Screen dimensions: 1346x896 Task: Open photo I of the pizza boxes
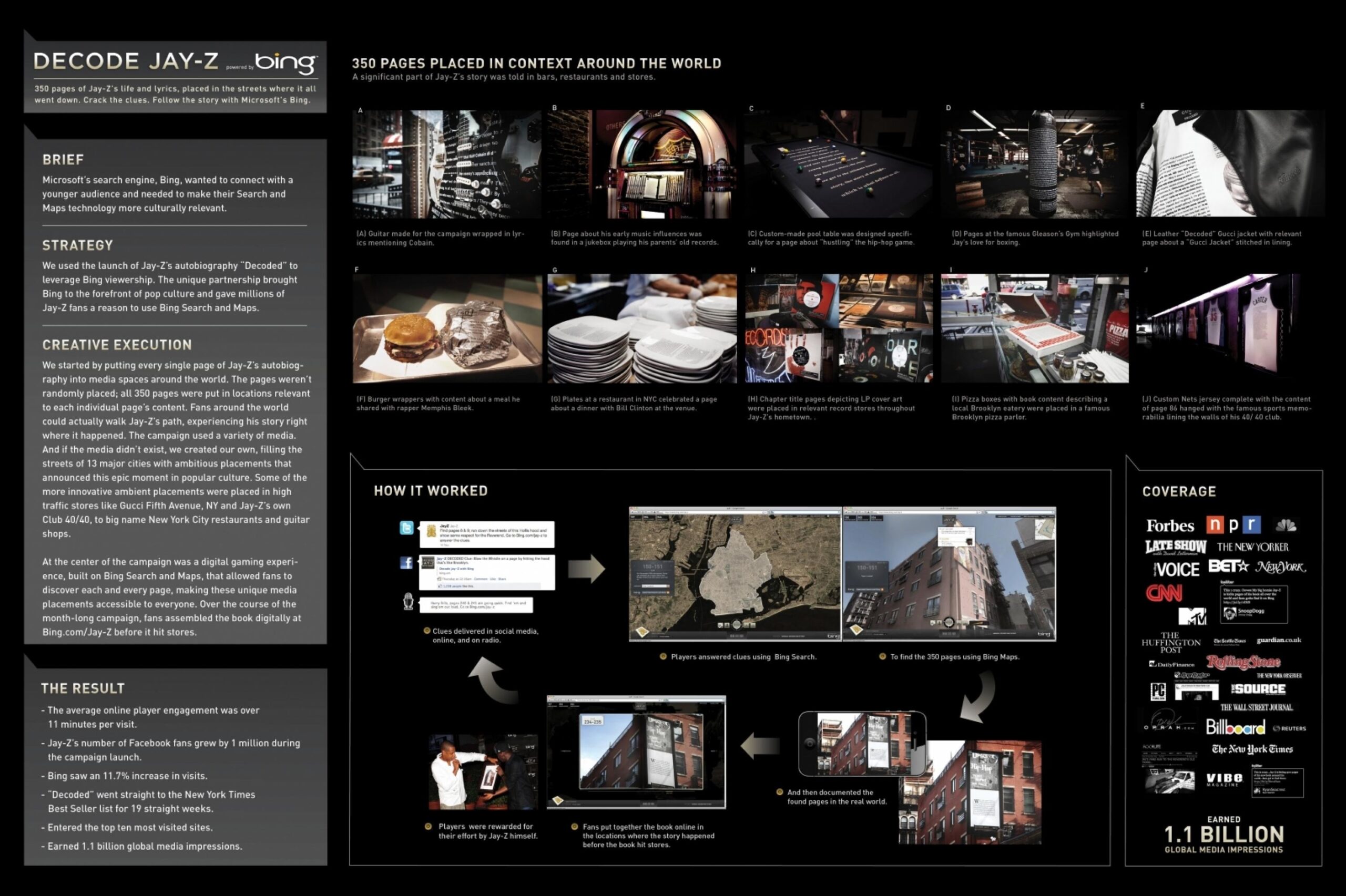1035,328
